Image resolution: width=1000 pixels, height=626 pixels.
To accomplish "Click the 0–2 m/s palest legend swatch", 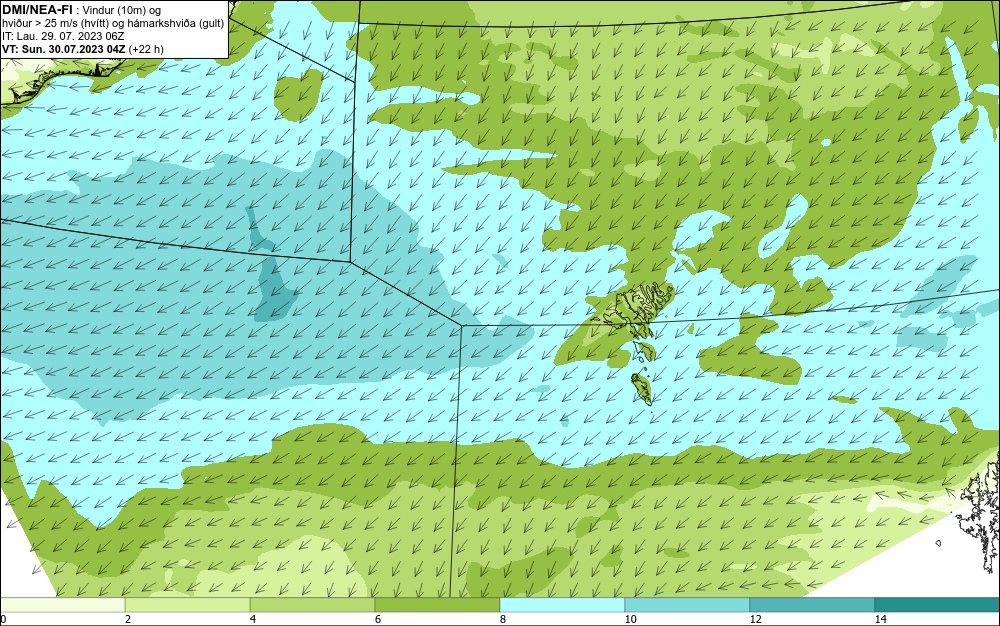I will coord(62,604).
